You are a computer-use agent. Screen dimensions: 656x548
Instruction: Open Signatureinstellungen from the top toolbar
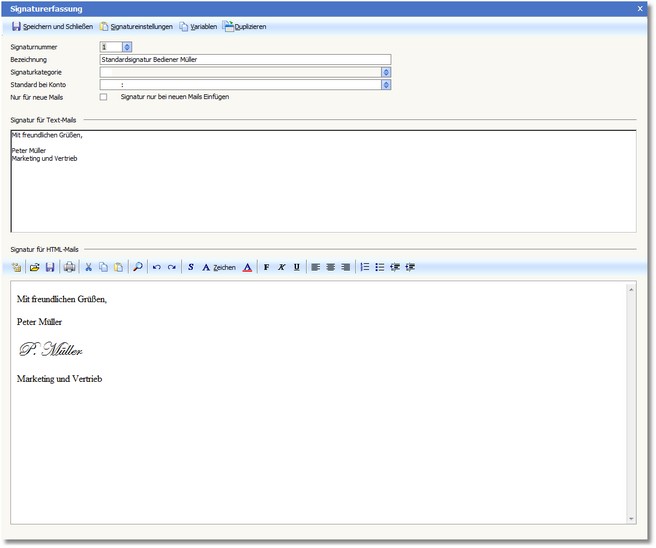(x=136, y=26)
